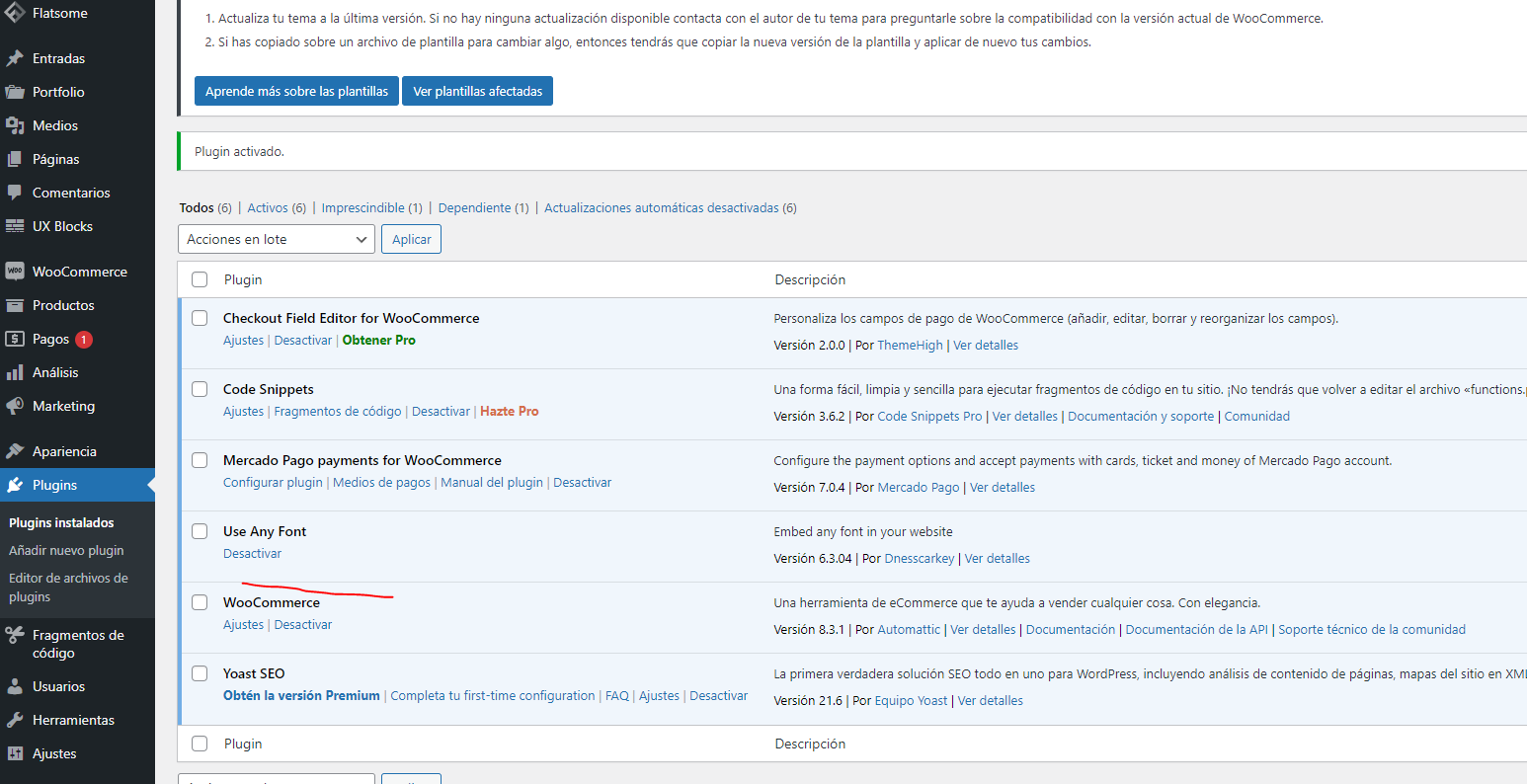Check the Code Snippets plugin checkbox
The height and width of the screenshot is (784, 1527).
point(200,389)
